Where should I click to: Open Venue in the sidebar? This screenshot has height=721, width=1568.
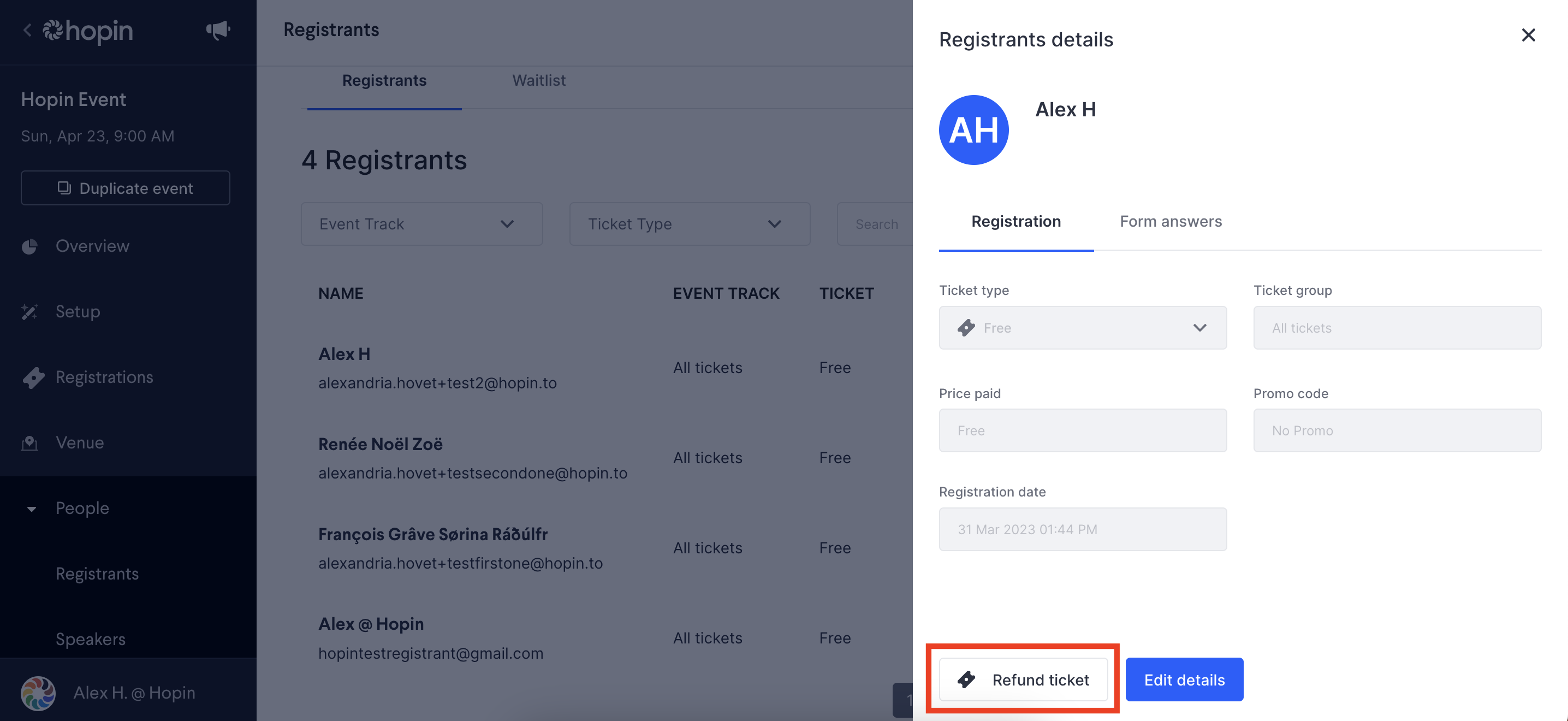[x=80, y=443]
